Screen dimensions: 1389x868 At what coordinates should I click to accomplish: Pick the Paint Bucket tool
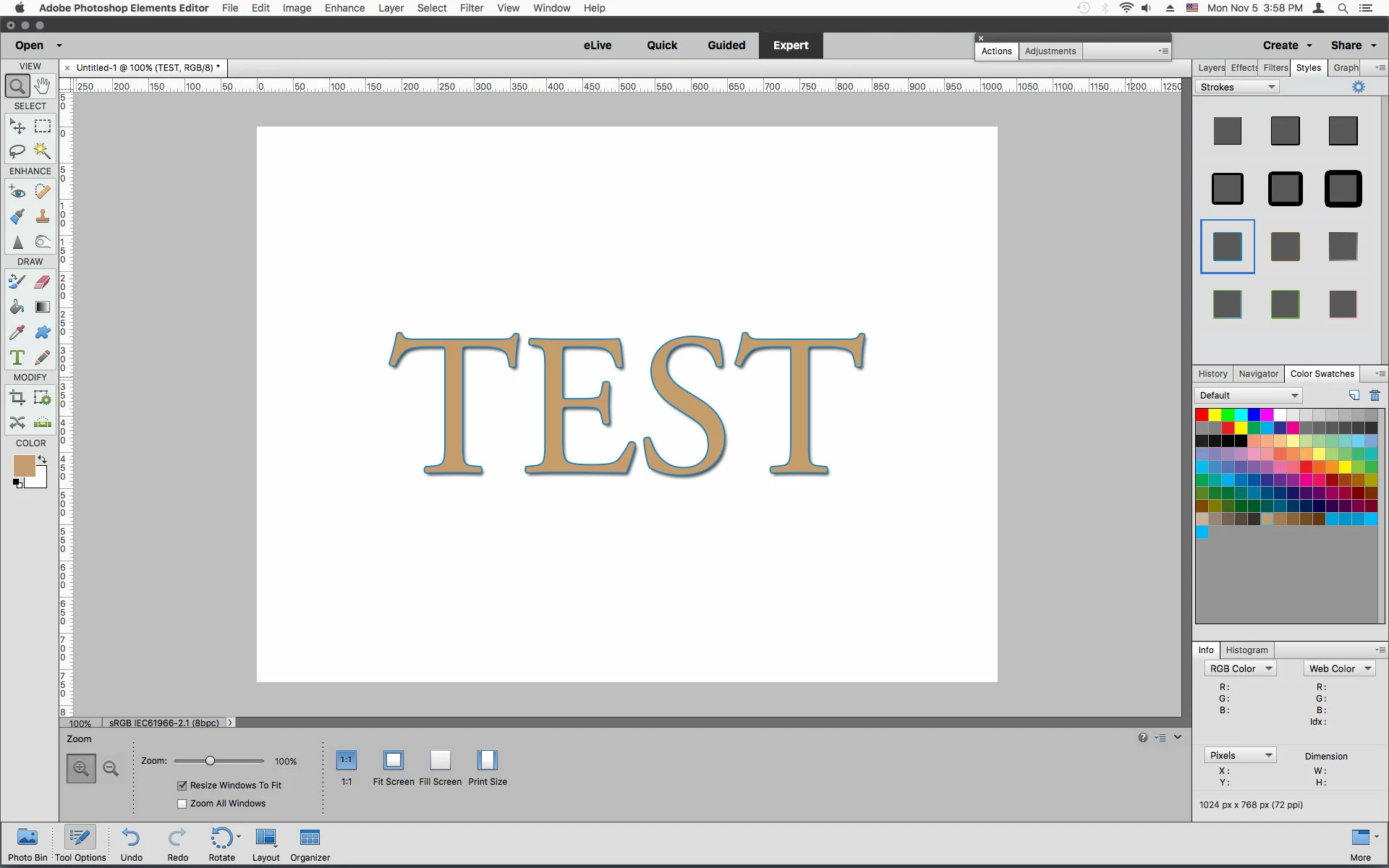pyautogui.click(x=17, y=307)
